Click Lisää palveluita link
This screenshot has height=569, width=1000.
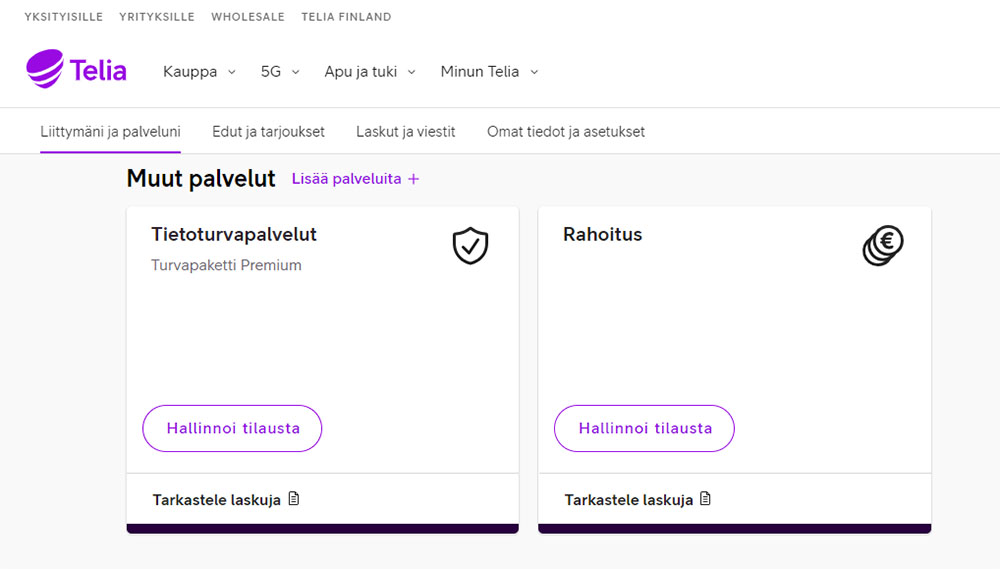tap(355, 179)
